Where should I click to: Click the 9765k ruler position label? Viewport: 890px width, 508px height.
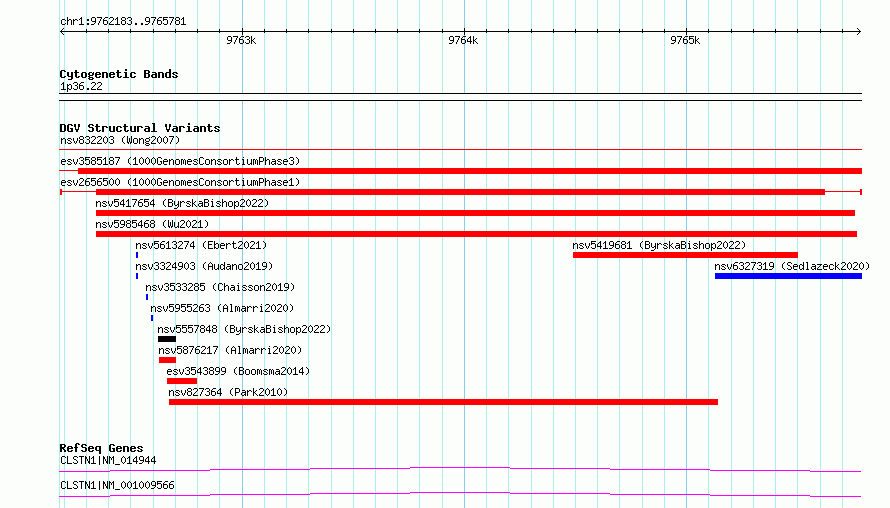685,40
